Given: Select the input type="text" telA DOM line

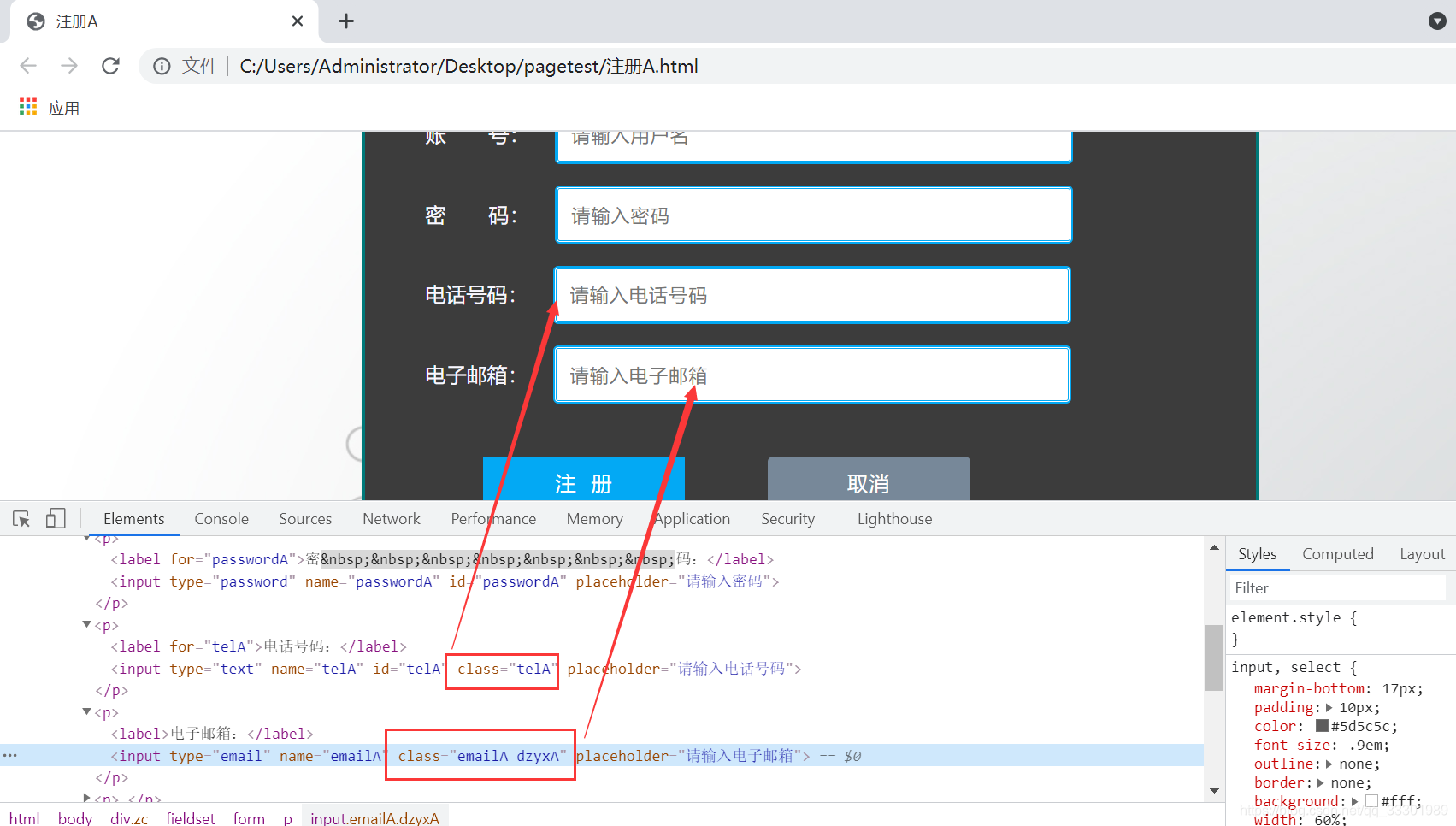Looking at the screenshot, I should click(456, 669).
